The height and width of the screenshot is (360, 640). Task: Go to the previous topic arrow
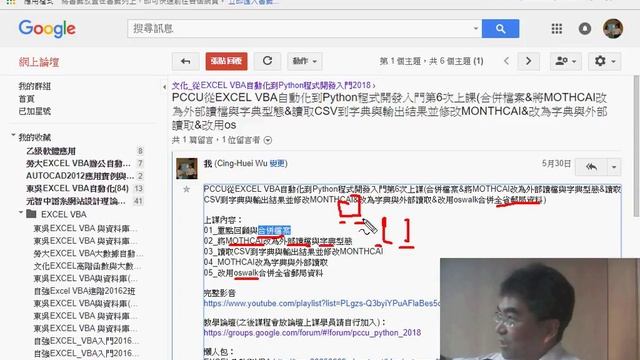pyautogui.click(x=506, y=61)
